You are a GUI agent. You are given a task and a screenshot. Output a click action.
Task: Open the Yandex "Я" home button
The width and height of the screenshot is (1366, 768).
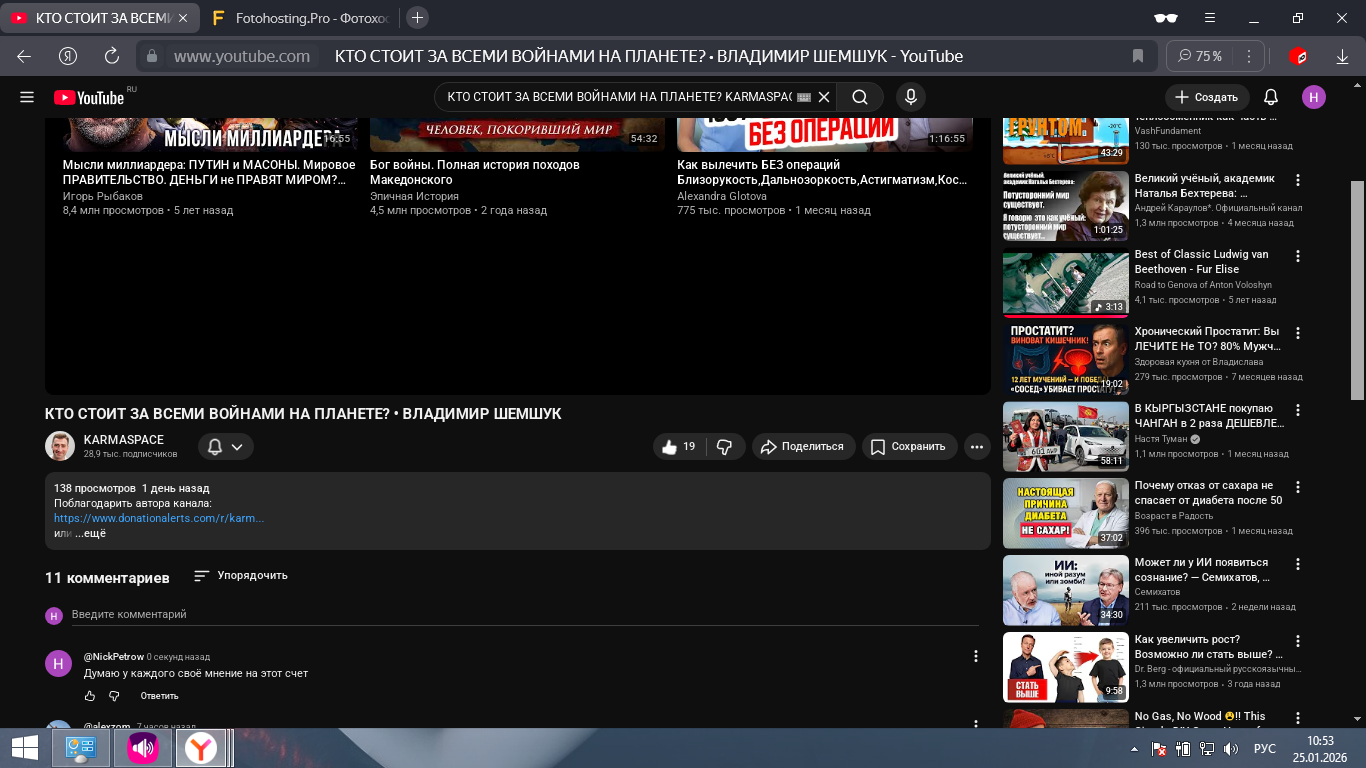(68, 56)
